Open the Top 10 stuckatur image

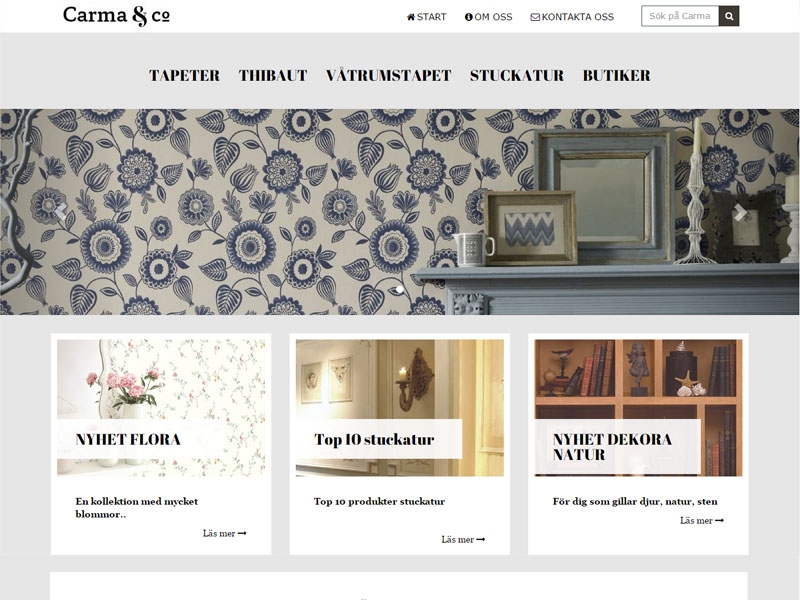[x=400, y=408]
